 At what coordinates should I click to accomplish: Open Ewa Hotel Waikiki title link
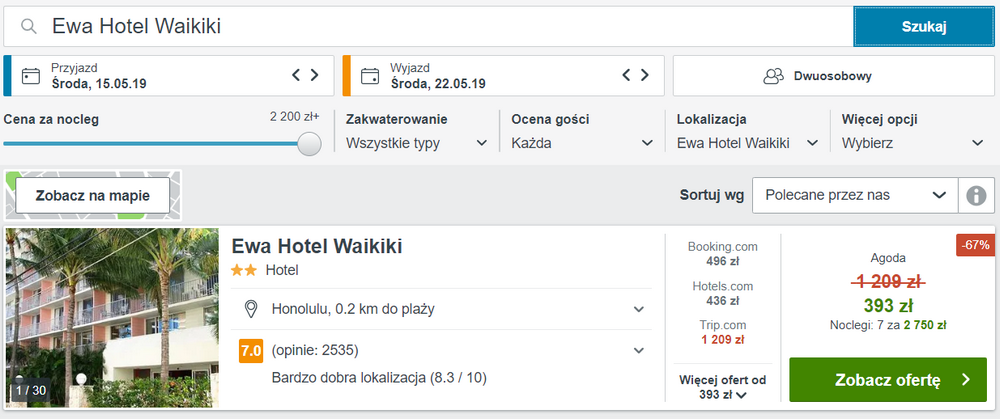[317, 246]
